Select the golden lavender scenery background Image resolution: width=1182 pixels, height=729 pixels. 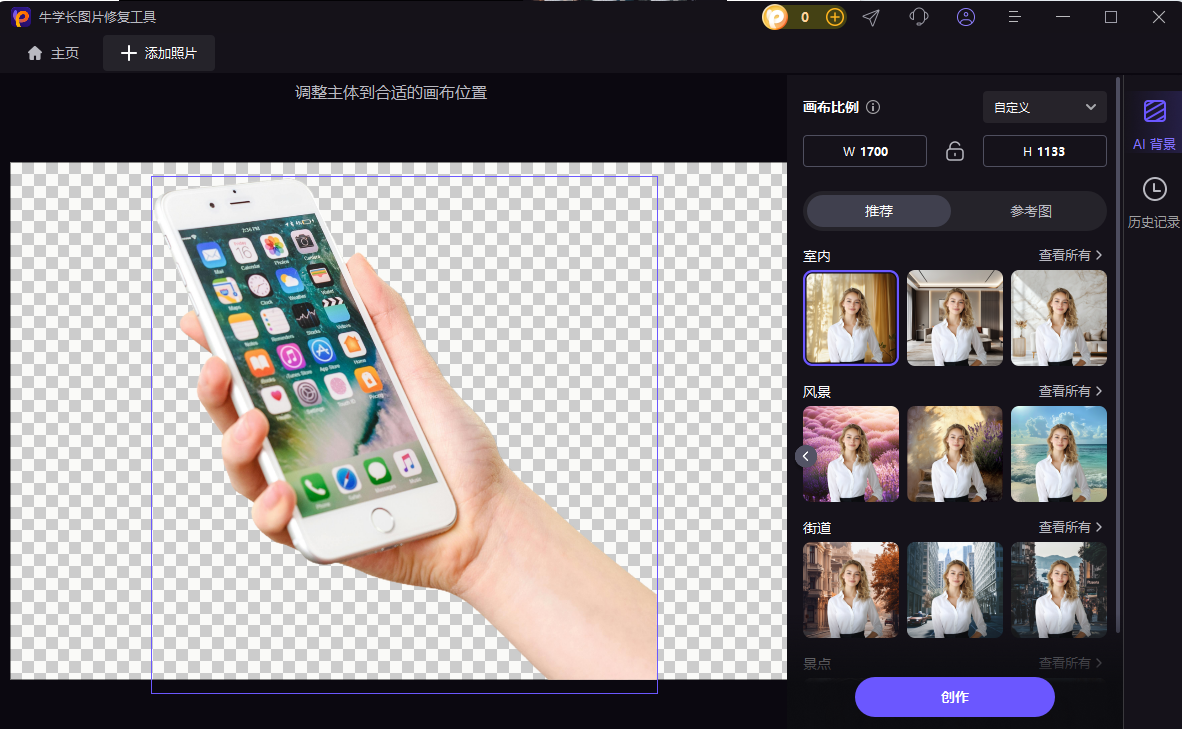point(954,454)
